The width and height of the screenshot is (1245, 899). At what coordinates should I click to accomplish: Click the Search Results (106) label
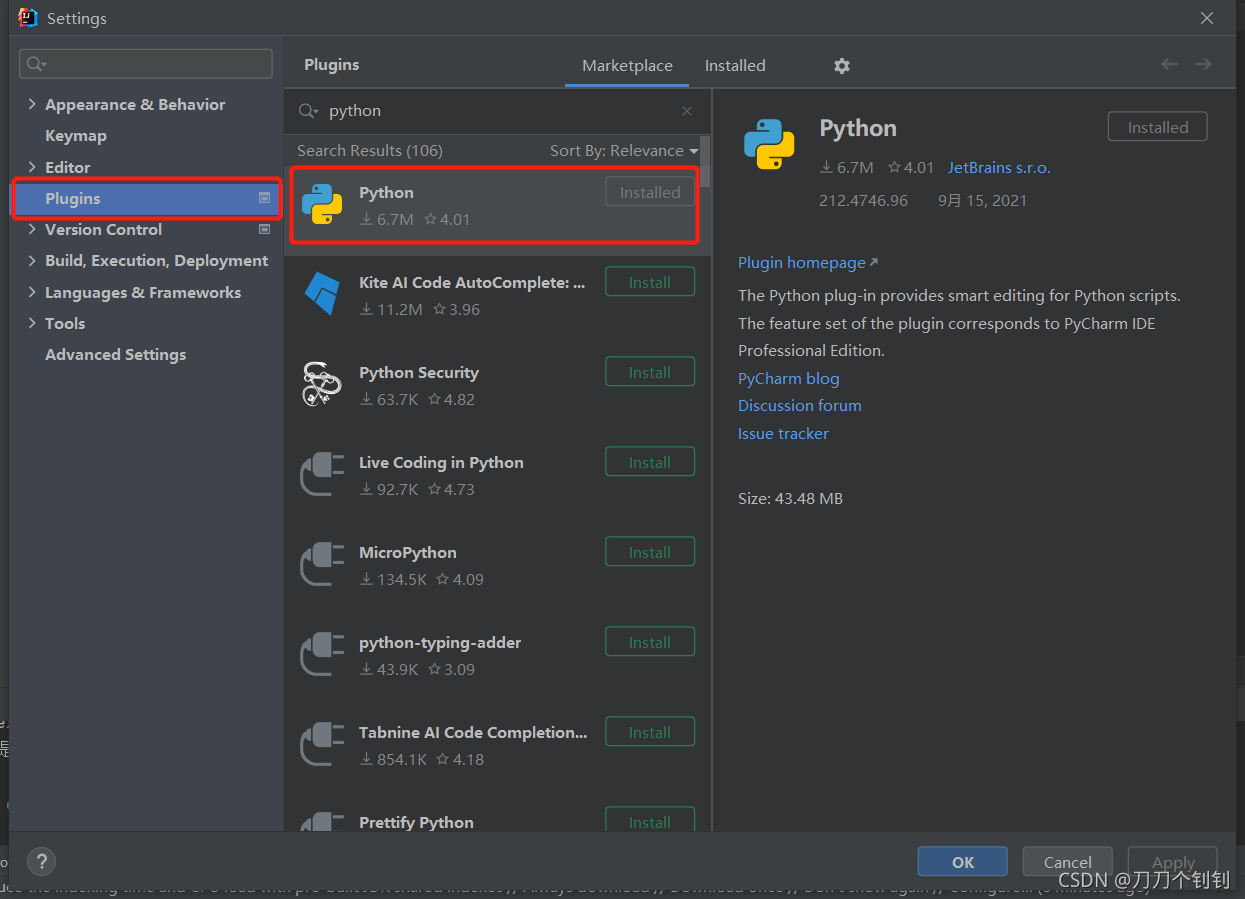tap(370, 150)
